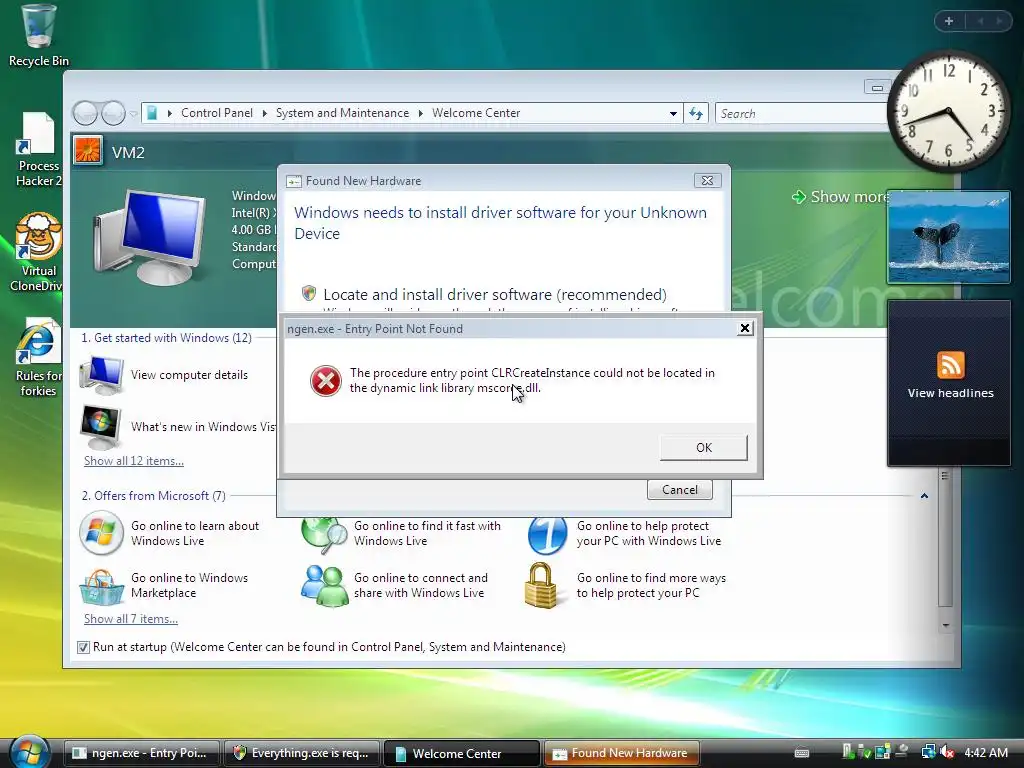The width and height of the screenshot is (1024, 768).
Task: Click the 1. Get started with Windows heading
Action: (166, 338)
